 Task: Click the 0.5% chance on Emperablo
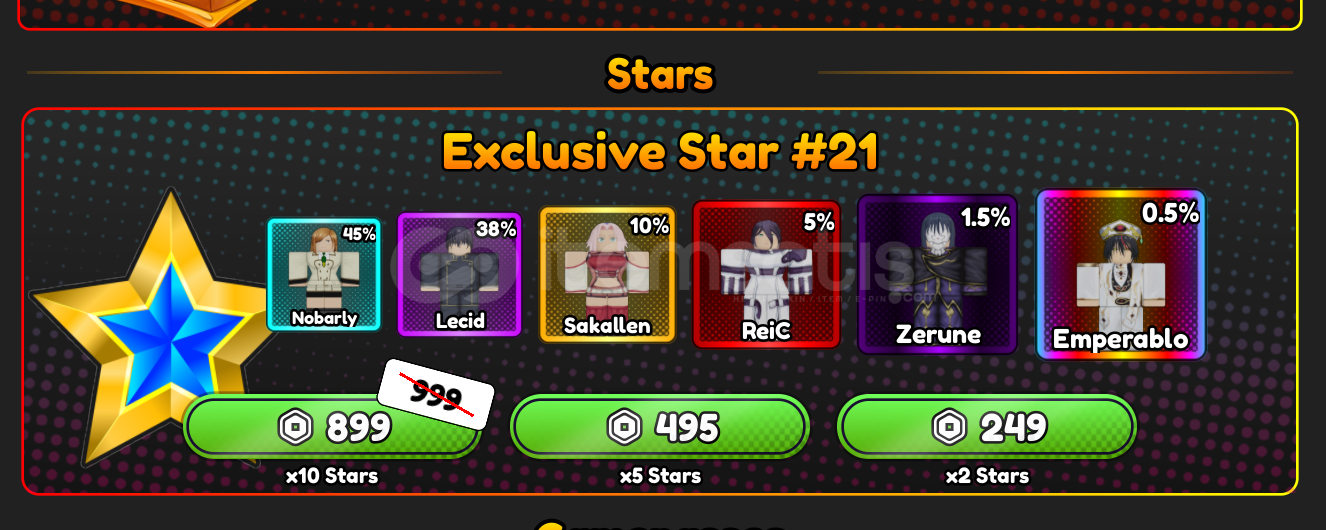coord(1170,213)
